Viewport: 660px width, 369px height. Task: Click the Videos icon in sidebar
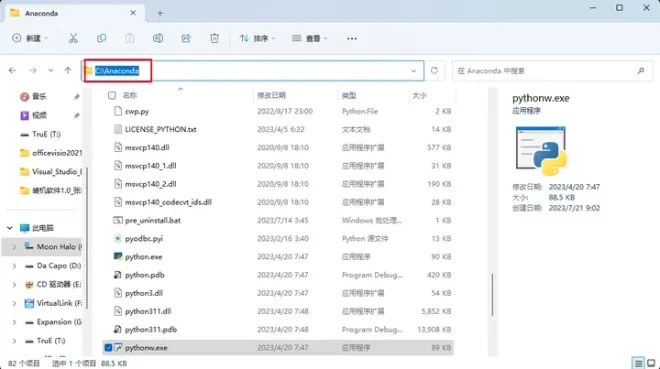(24, 115)
